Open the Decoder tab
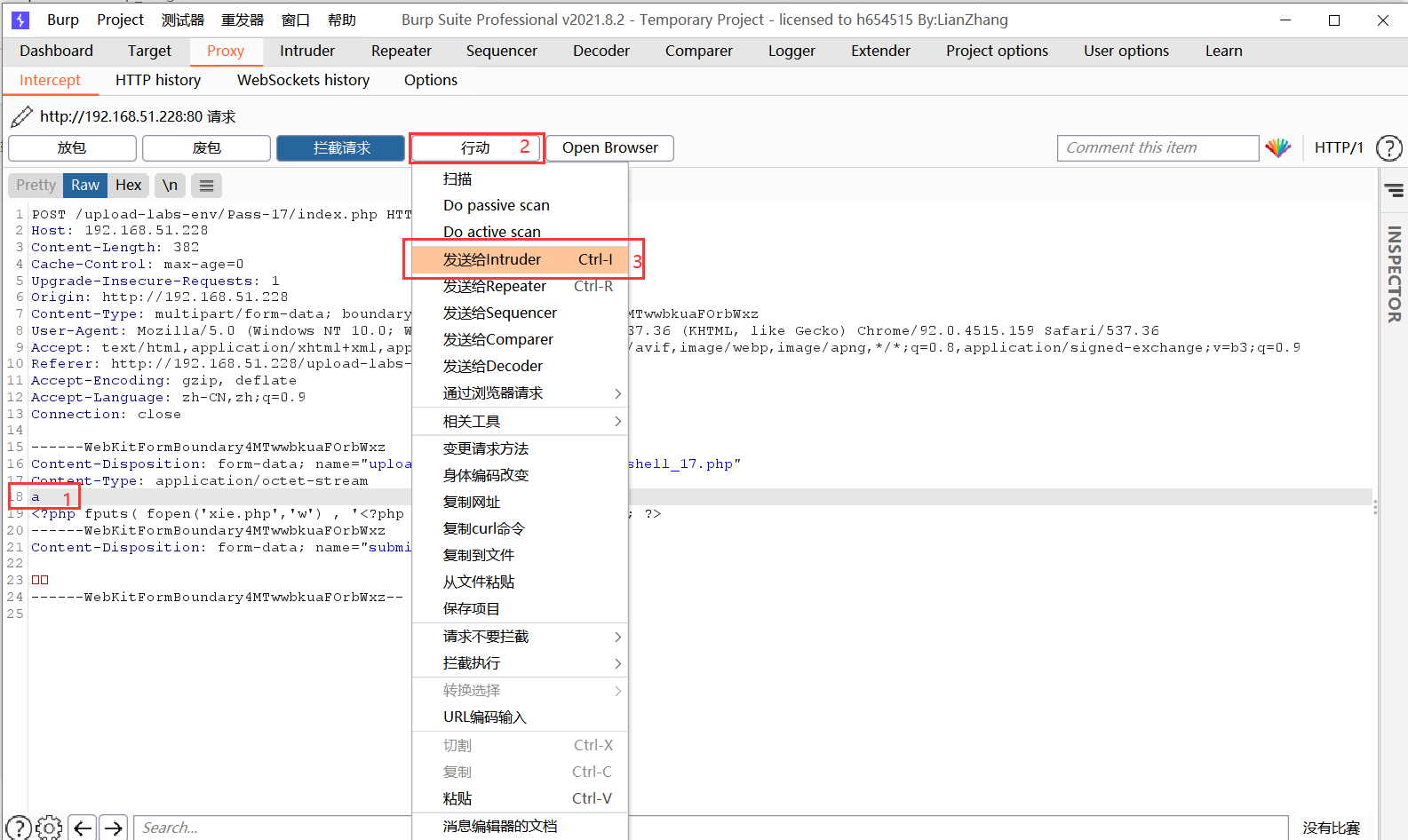This screenshot has width=1408, height=840. (x=601, y=51)
